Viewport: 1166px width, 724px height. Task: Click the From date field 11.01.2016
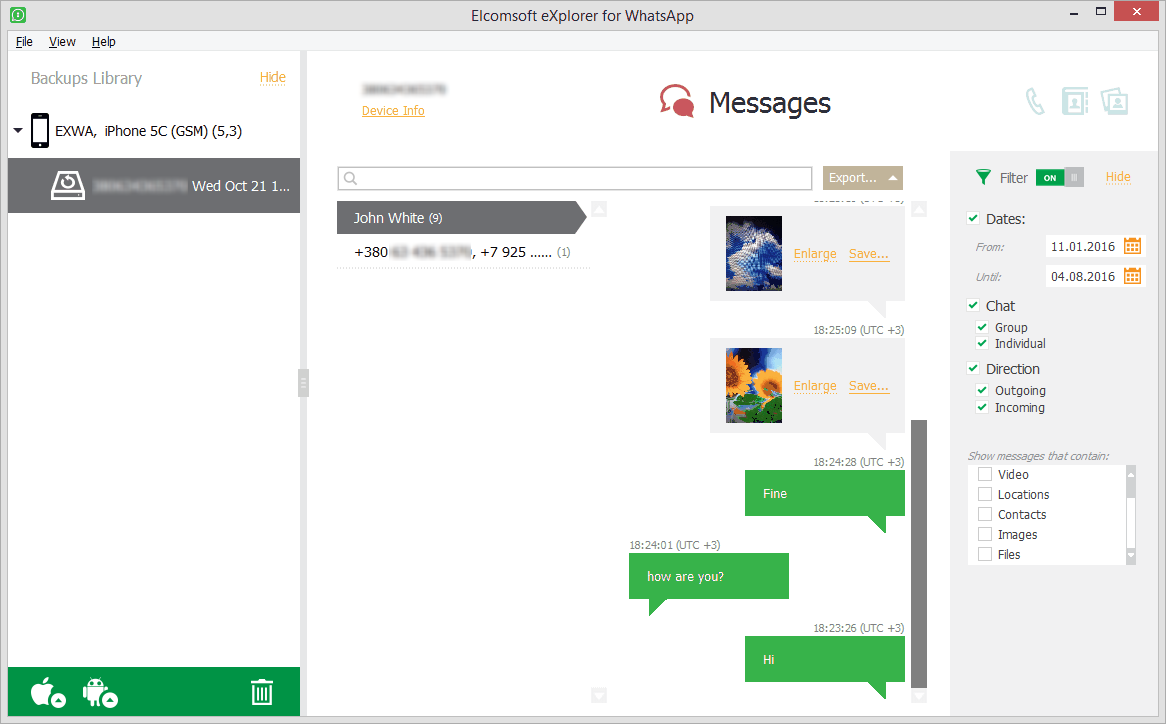coord(1083,246)
